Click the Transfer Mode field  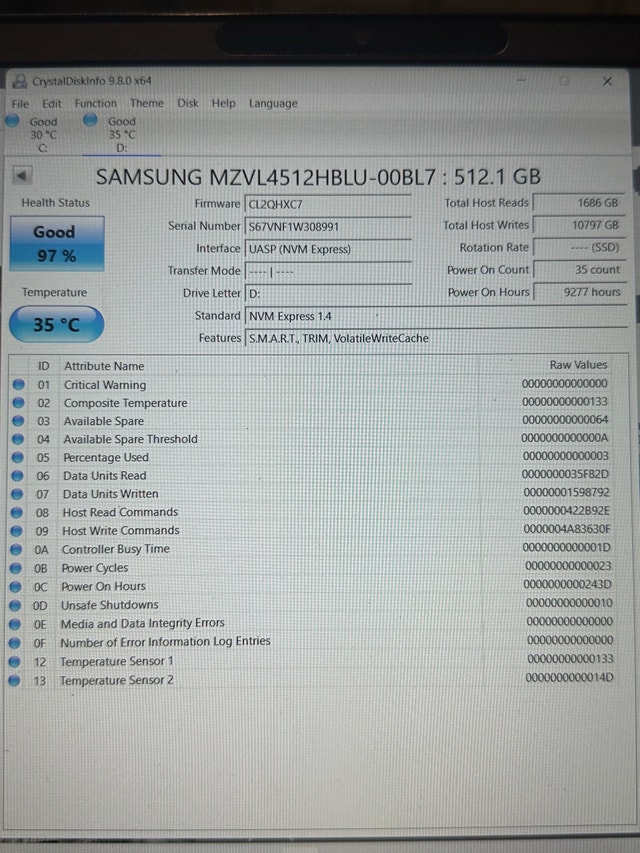(328, 271)
